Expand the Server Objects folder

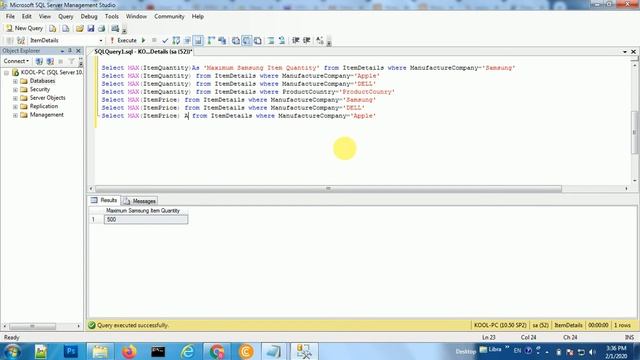(x=15, y=98)
